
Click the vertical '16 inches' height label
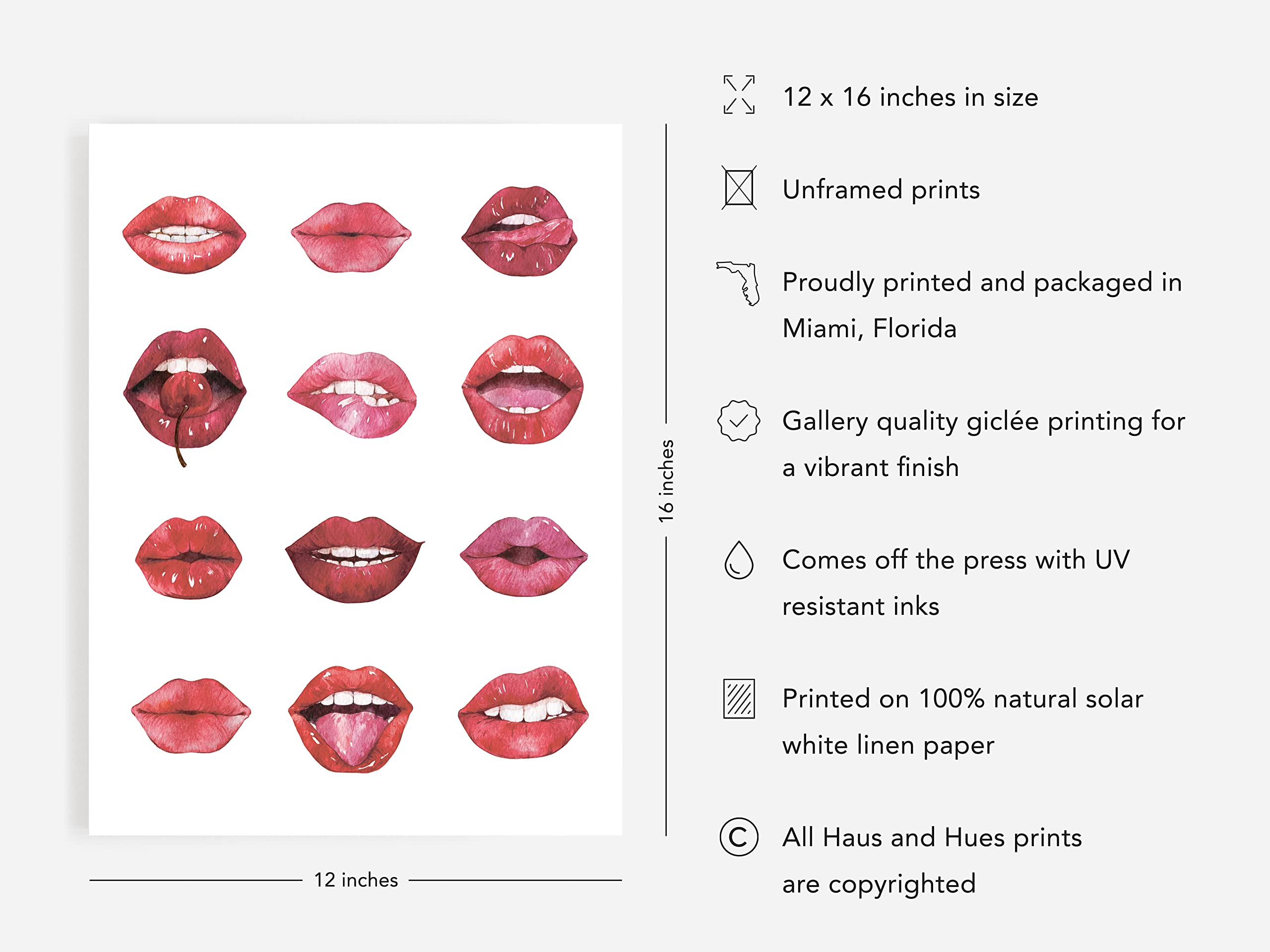click(666, 481)
